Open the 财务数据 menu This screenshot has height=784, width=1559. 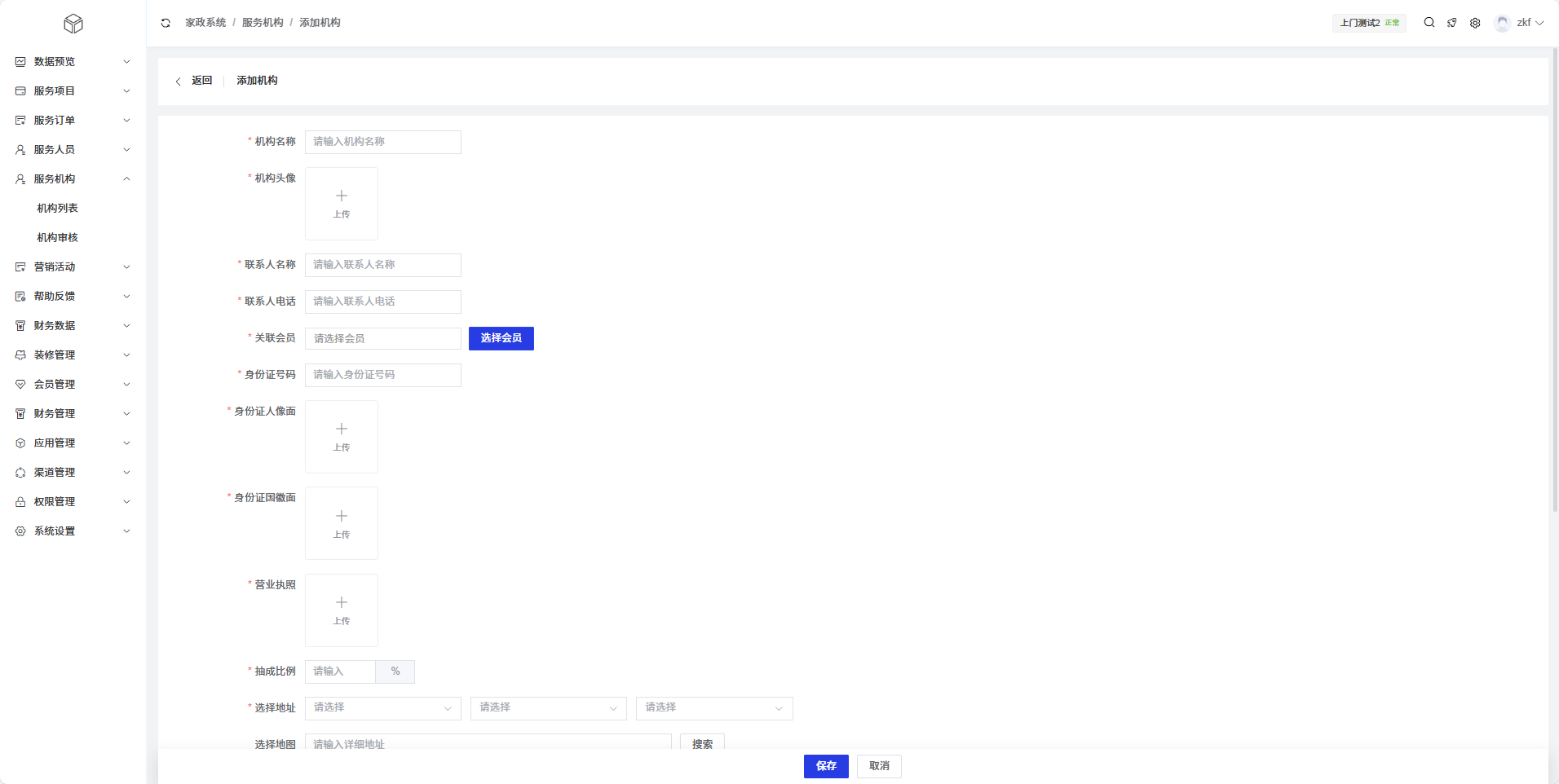73,326
